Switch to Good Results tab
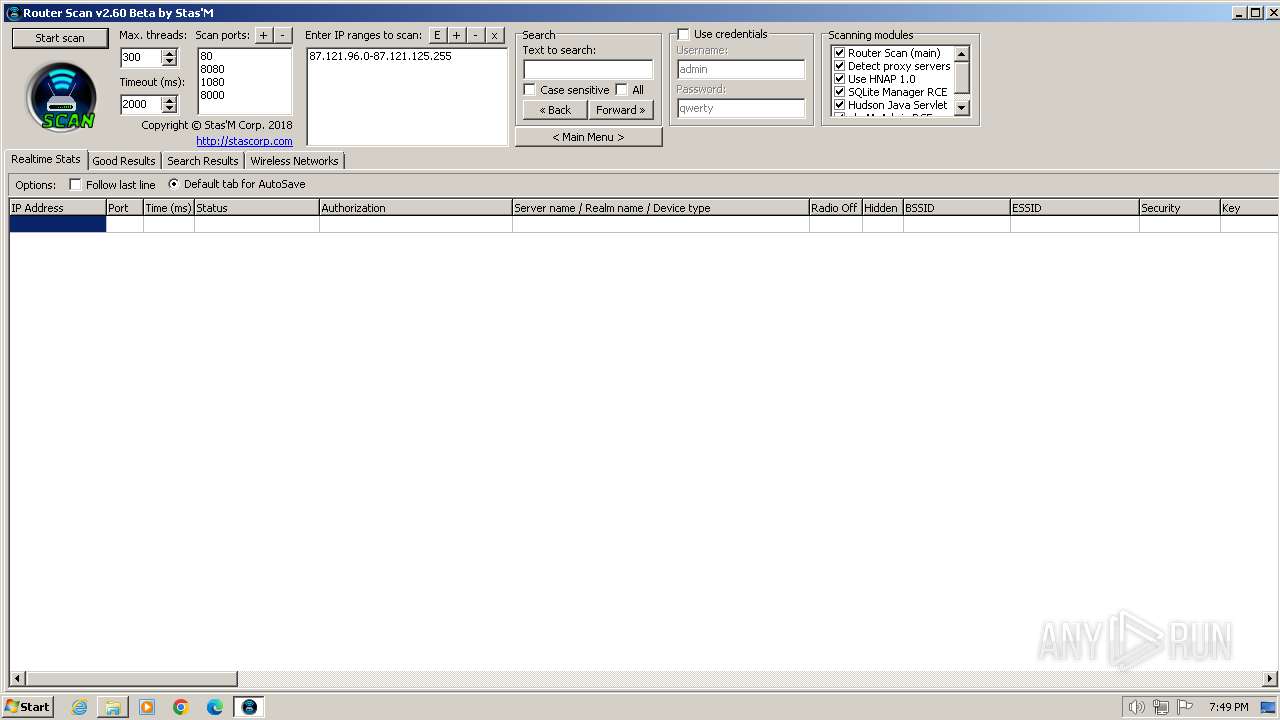The width and height of the screenshot is (1280, 720). [x=124, y=161]
